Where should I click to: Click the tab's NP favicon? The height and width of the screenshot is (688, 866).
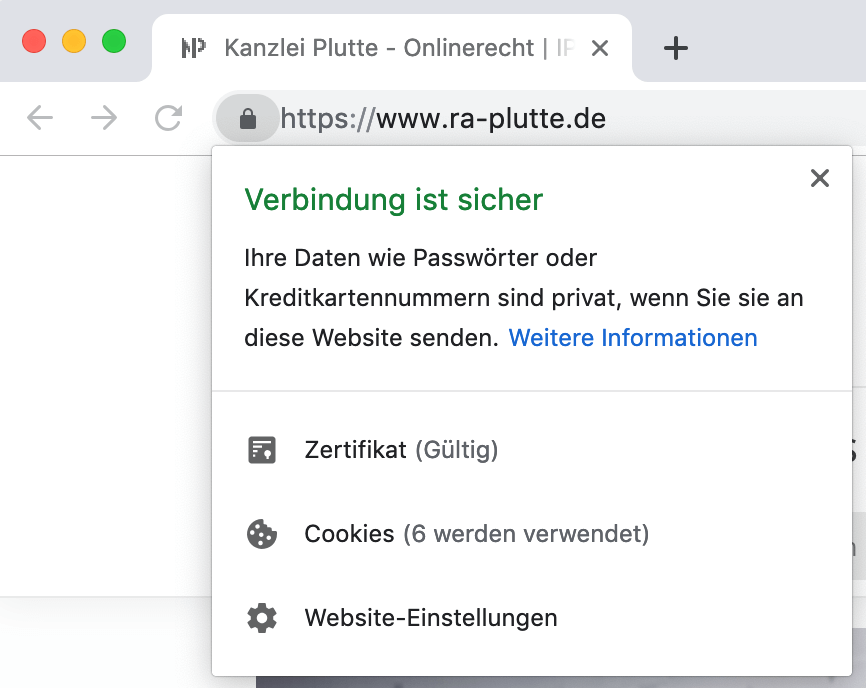[194, 48]
